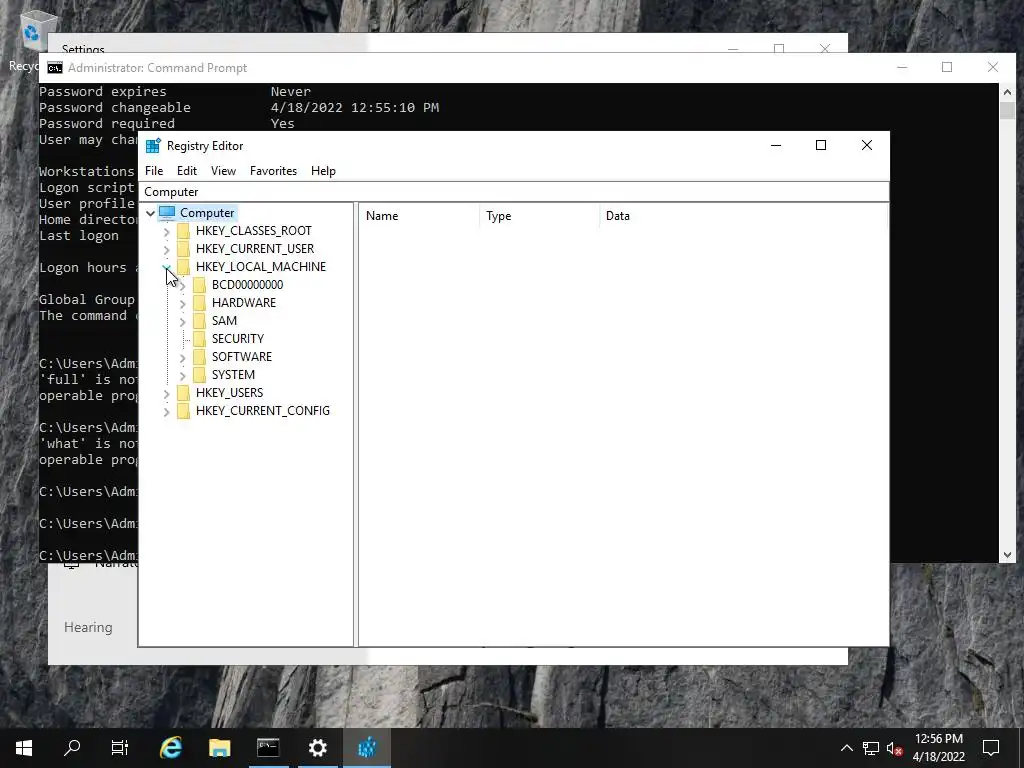Expand the SAM key chevron

pyautogui.click(x=183, y=321)
